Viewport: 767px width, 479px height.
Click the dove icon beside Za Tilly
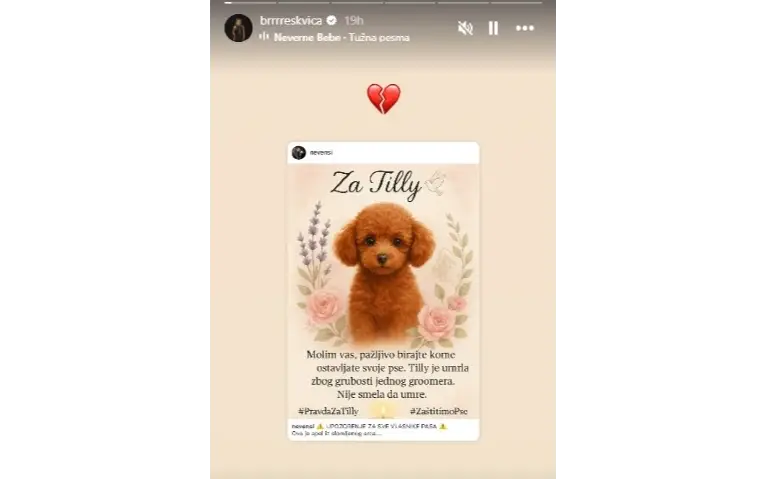tap(436, 183)
